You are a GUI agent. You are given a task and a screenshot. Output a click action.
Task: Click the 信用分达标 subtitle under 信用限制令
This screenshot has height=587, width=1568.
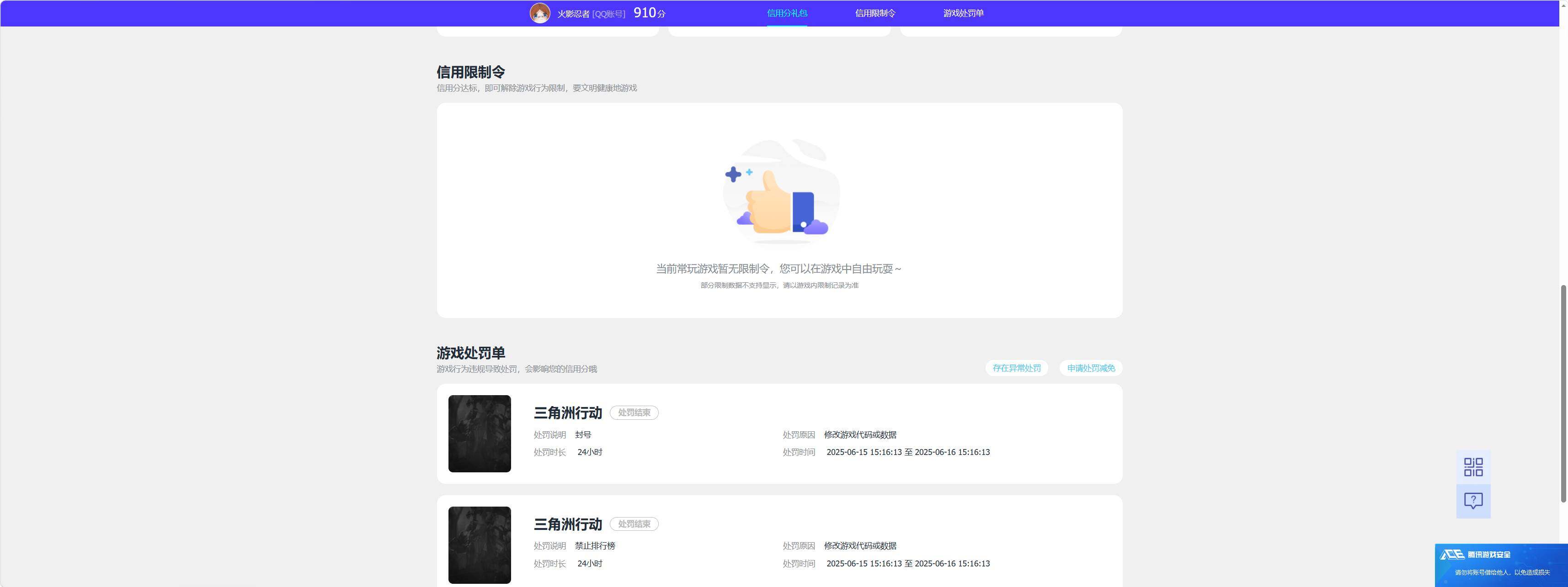536,88
